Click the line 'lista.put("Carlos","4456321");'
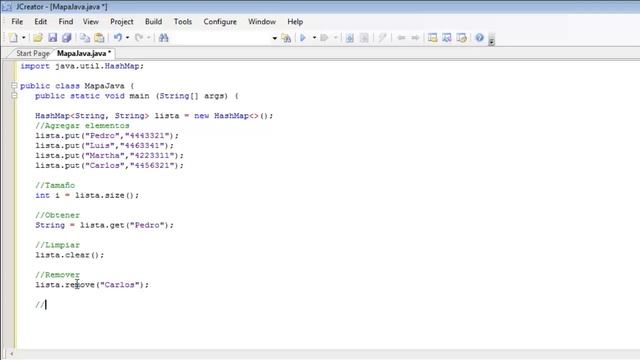This screenshot has height=360, width=640. tap(109, 165)
